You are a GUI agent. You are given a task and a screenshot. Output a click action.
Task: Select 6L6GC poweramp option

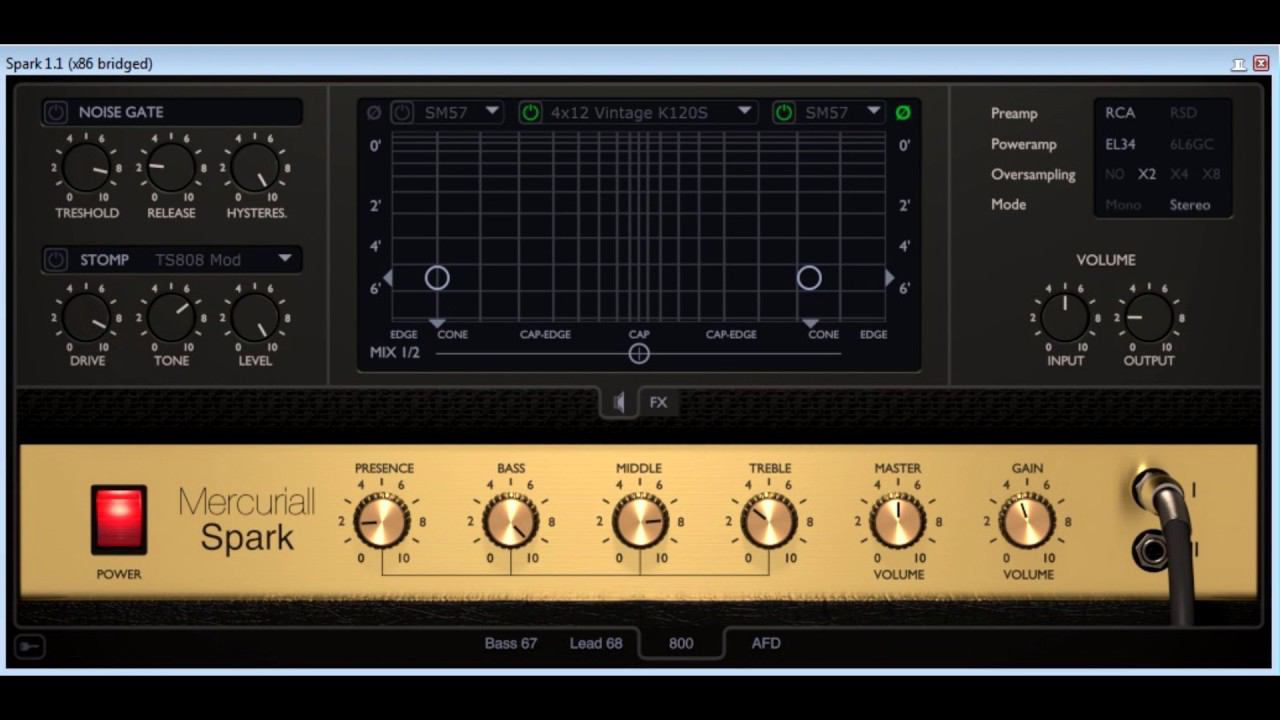click(x=1192, y=144)
